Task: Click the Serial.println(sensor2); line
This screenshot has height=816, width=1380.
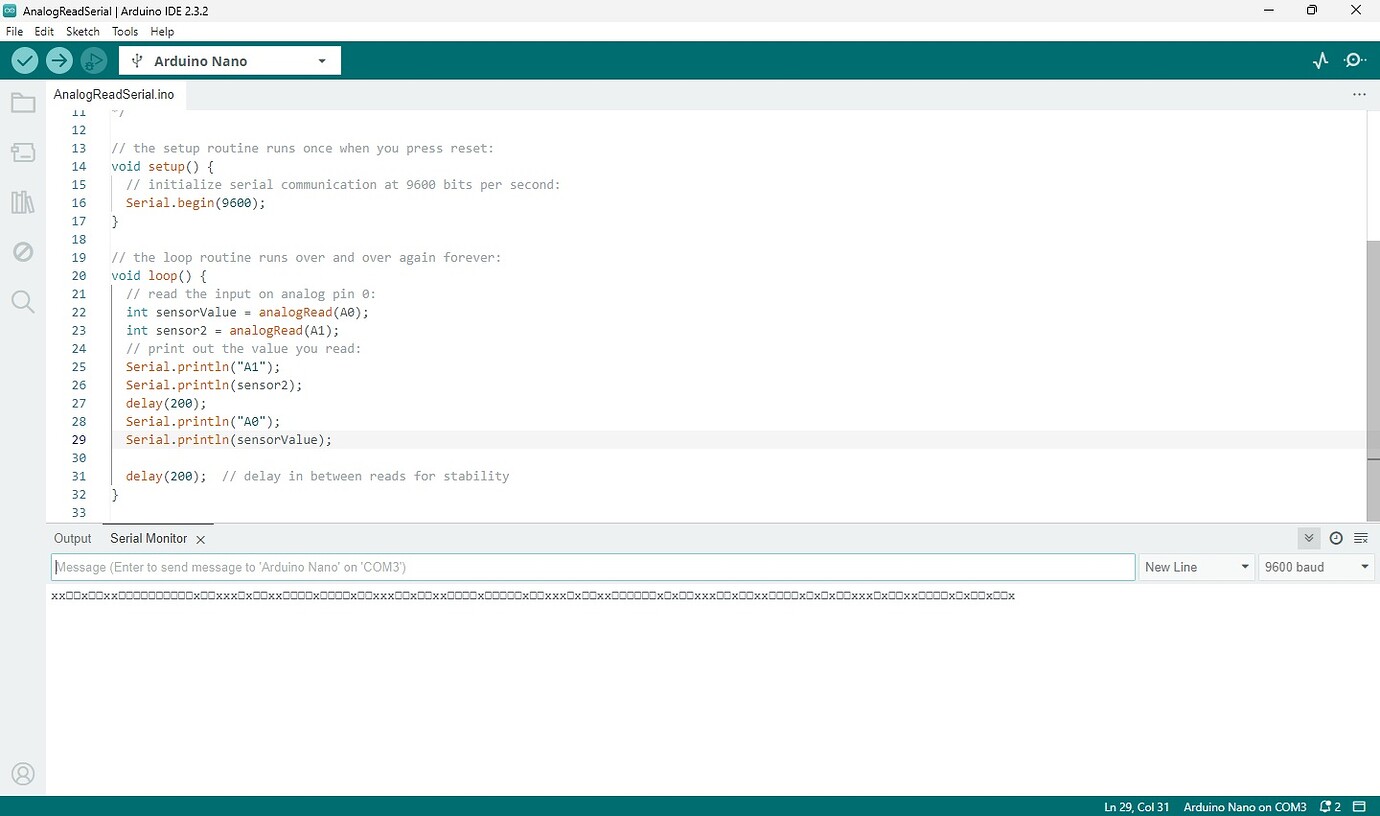Action: pos(214,385)
